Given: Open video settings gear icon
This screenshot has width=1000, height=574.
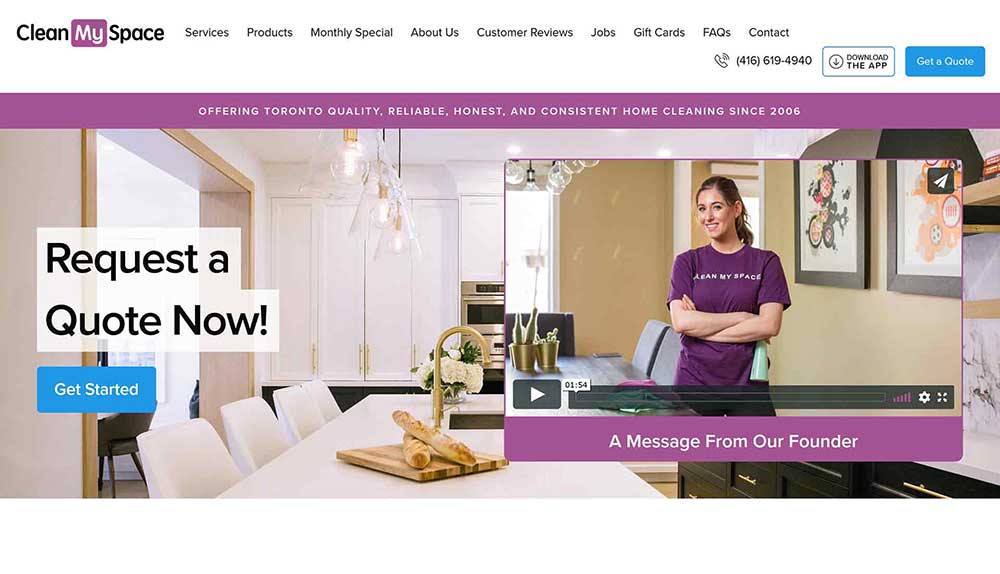Looking at the screenshot, I should (924, 397).
